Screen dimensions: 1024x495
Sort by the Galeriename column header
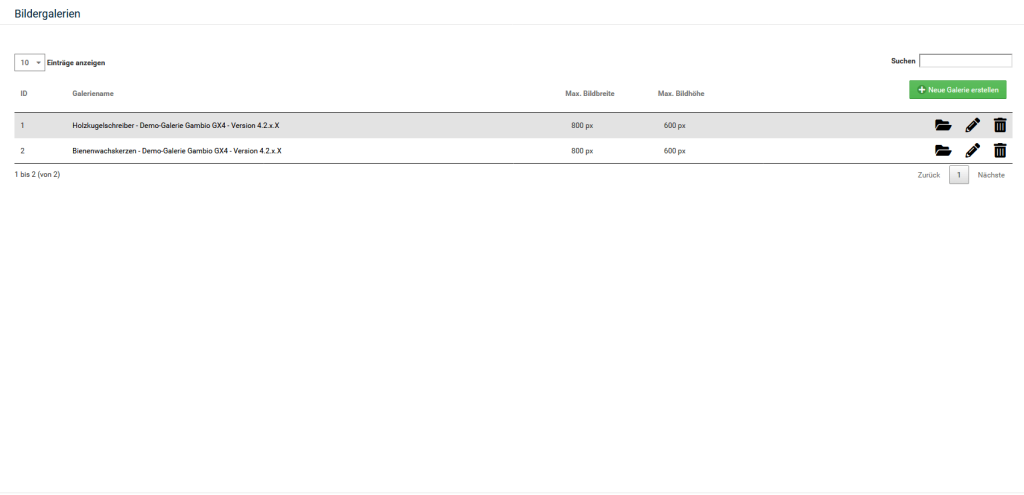(93, 93)
